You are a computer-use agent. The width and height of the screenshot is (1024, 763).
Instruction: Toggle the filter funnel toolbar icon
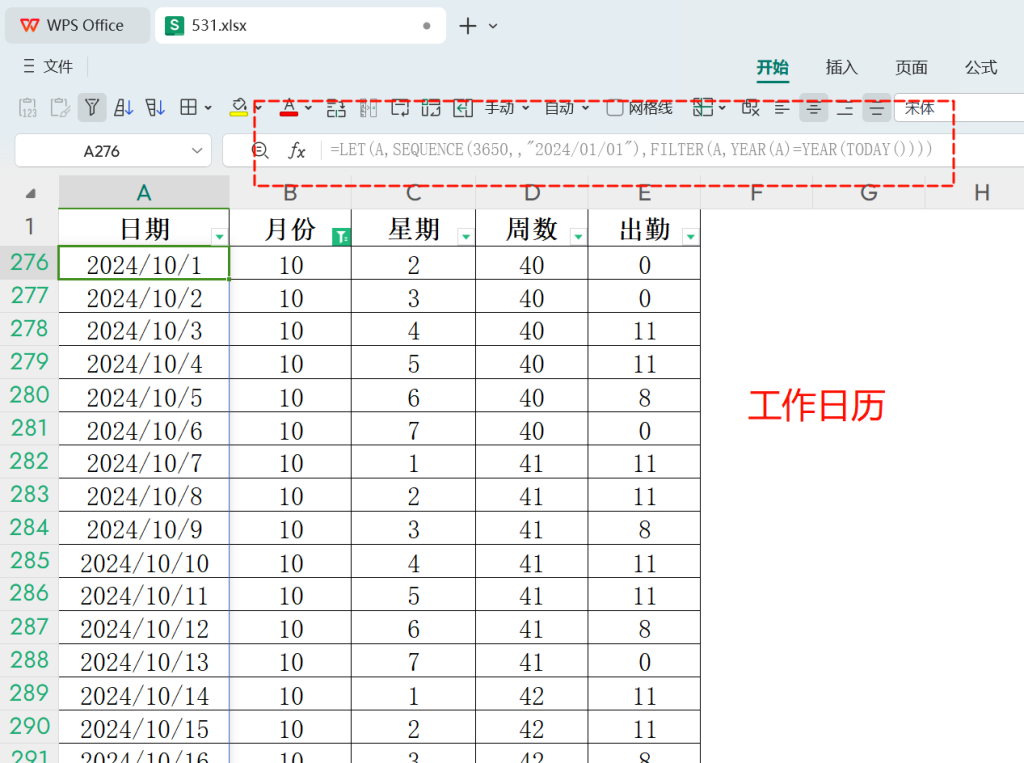[x=92, y=108]
